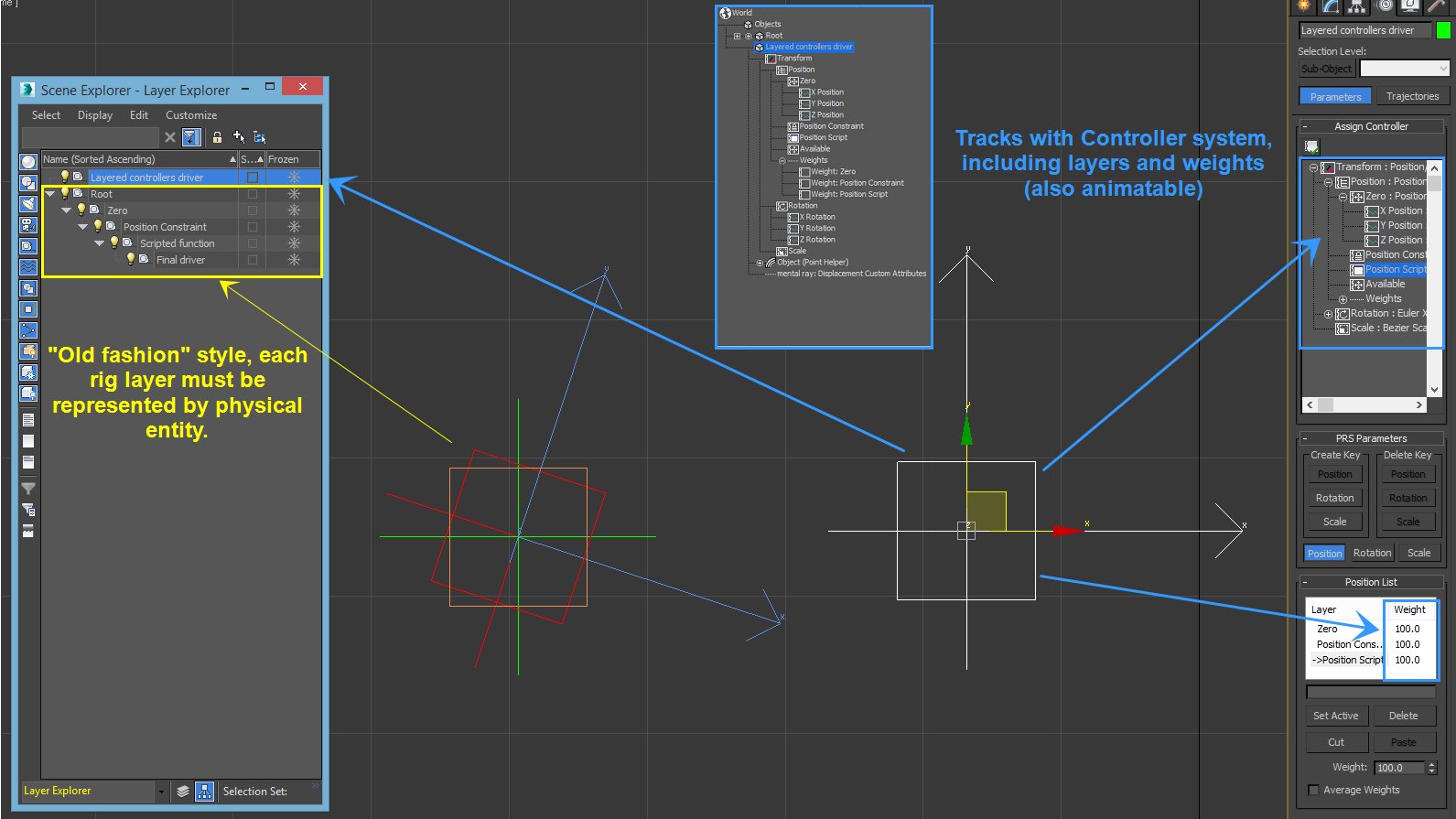Click Create Key Rotation button
Image resolution: width=1456 pixels, height=819 pixels.
tap(1335, 498)
